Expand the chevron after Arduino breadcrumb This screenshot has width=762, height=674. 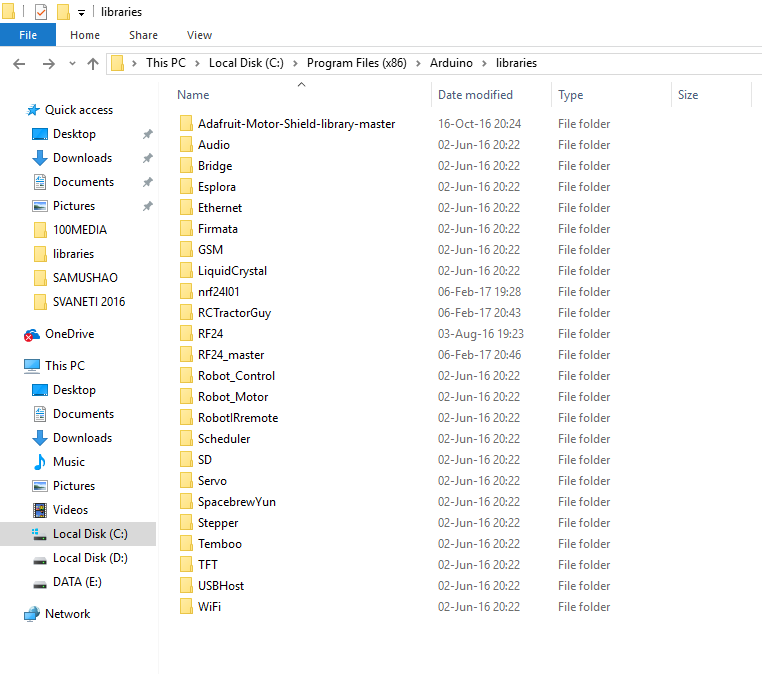click(484, 64)
